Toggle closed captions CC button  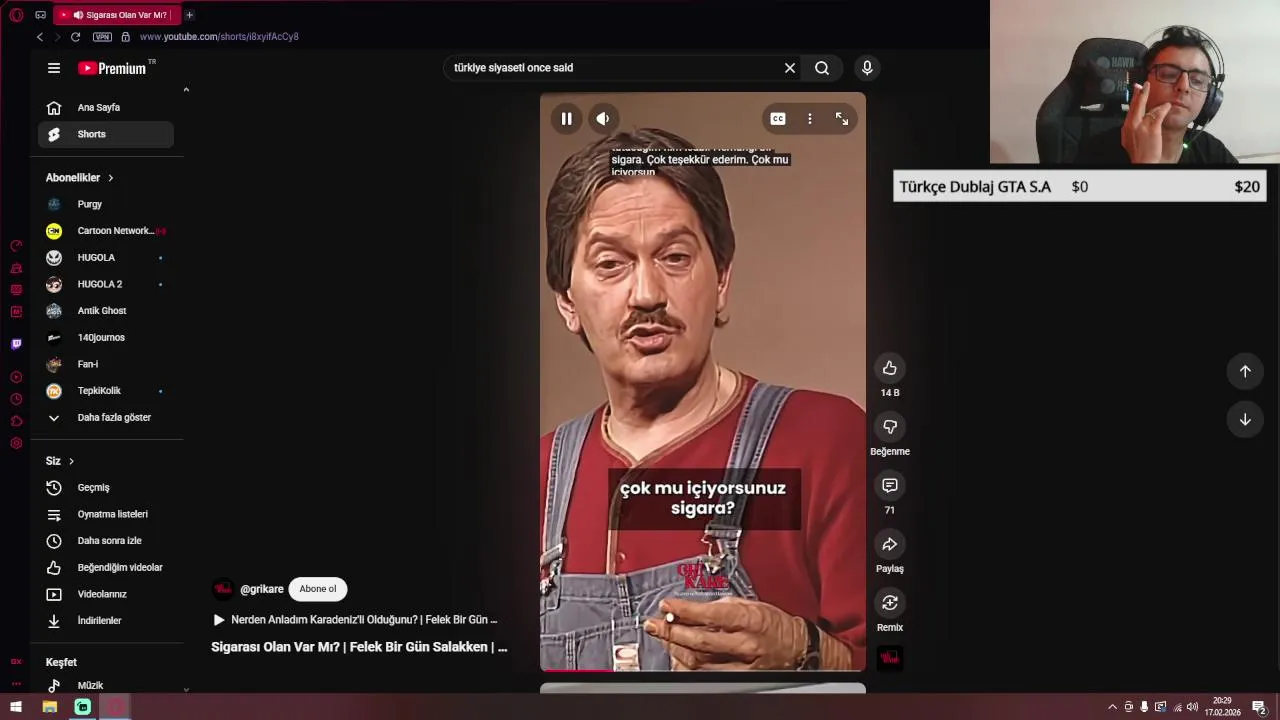click(778, 119)
